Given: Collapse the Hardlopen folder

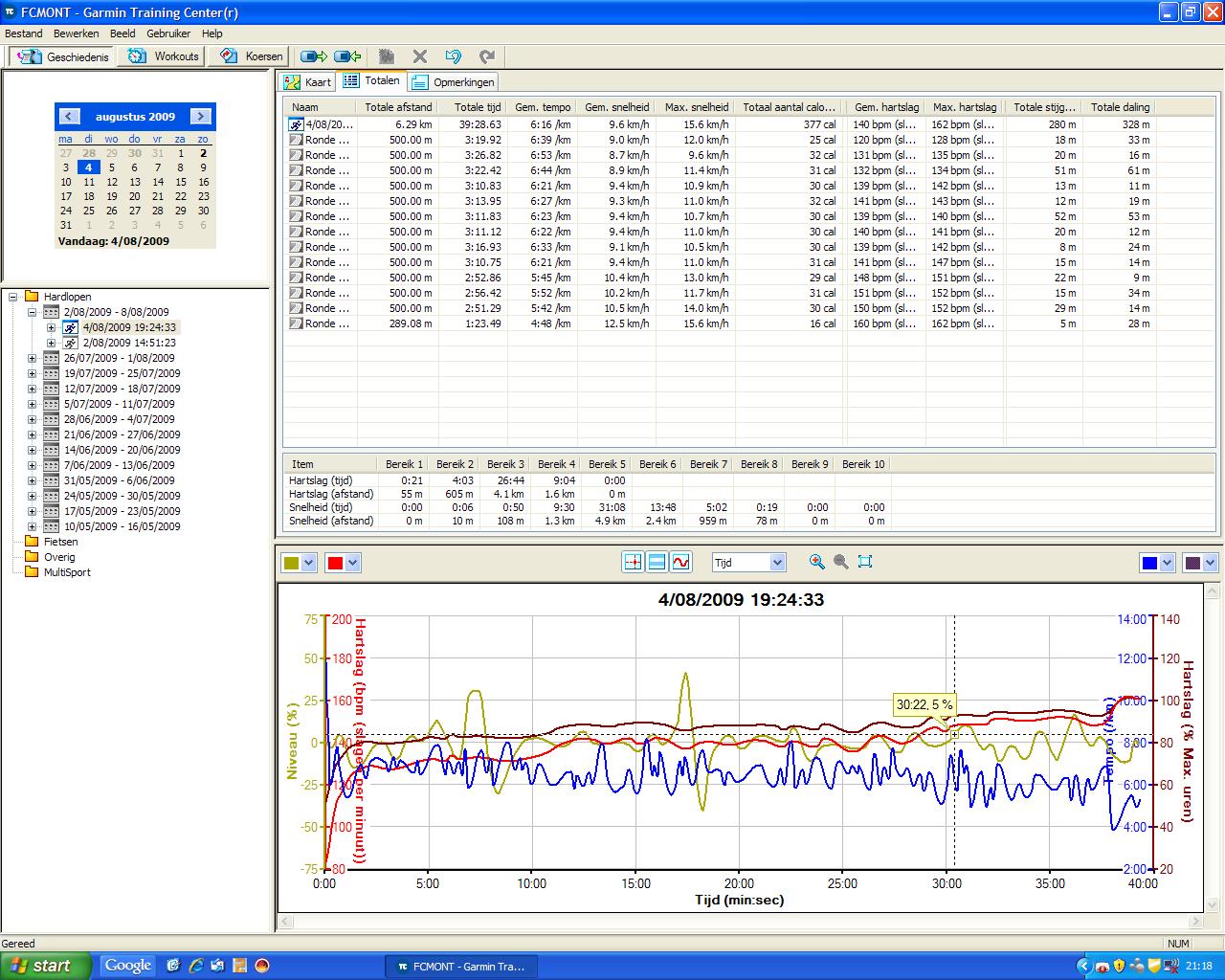Looking at the screenshot, I should pos(13,297).
